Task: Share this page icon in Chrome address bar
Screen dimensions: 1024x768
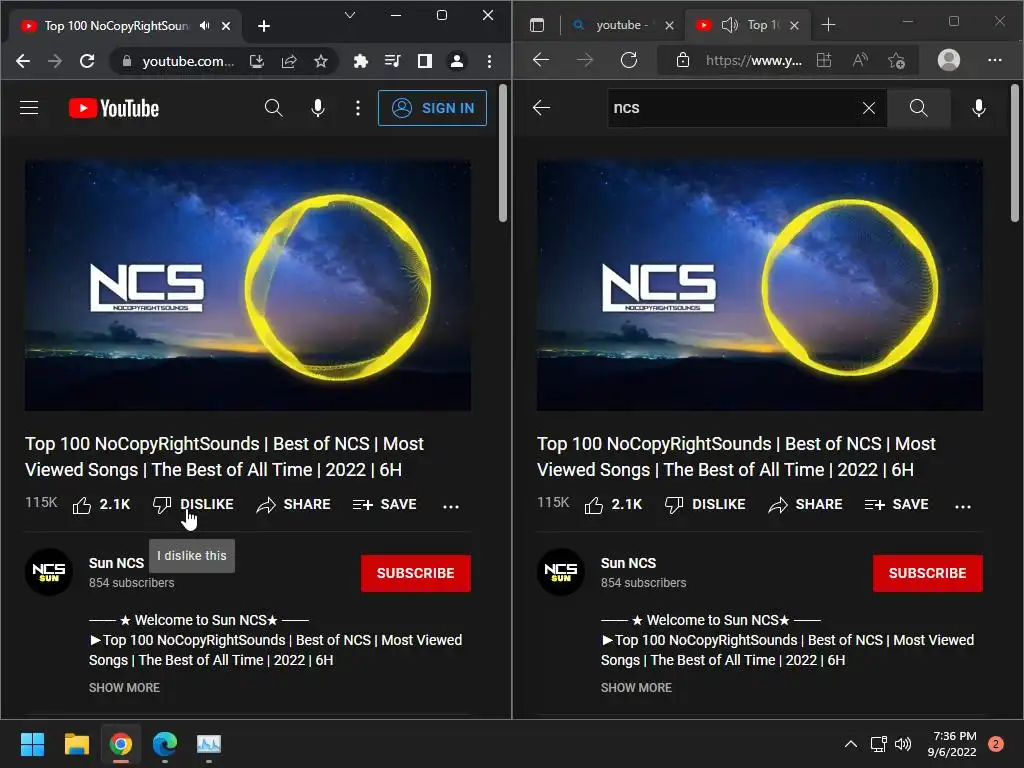Action: [289, 61]
